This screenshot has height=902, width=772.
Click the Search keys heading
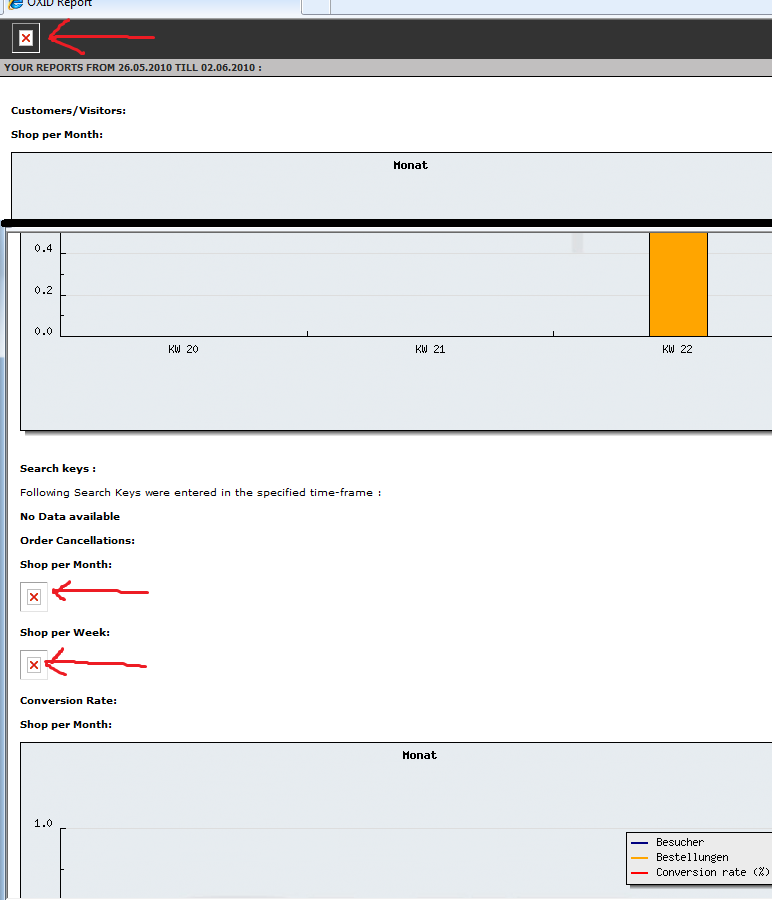[58, 468]
